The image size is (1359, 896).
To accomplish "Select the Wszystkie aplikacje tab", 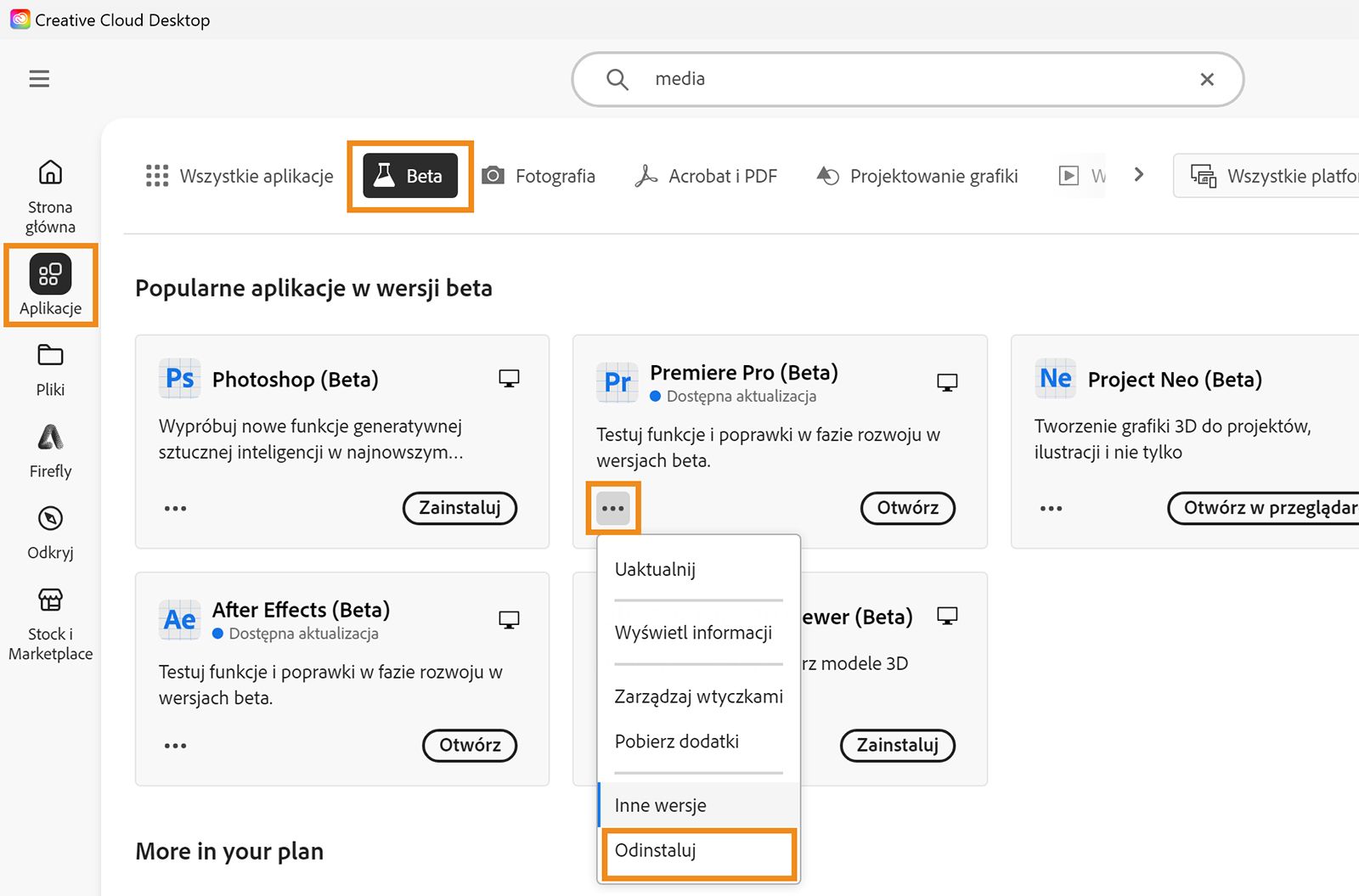I will pos(240,176).
